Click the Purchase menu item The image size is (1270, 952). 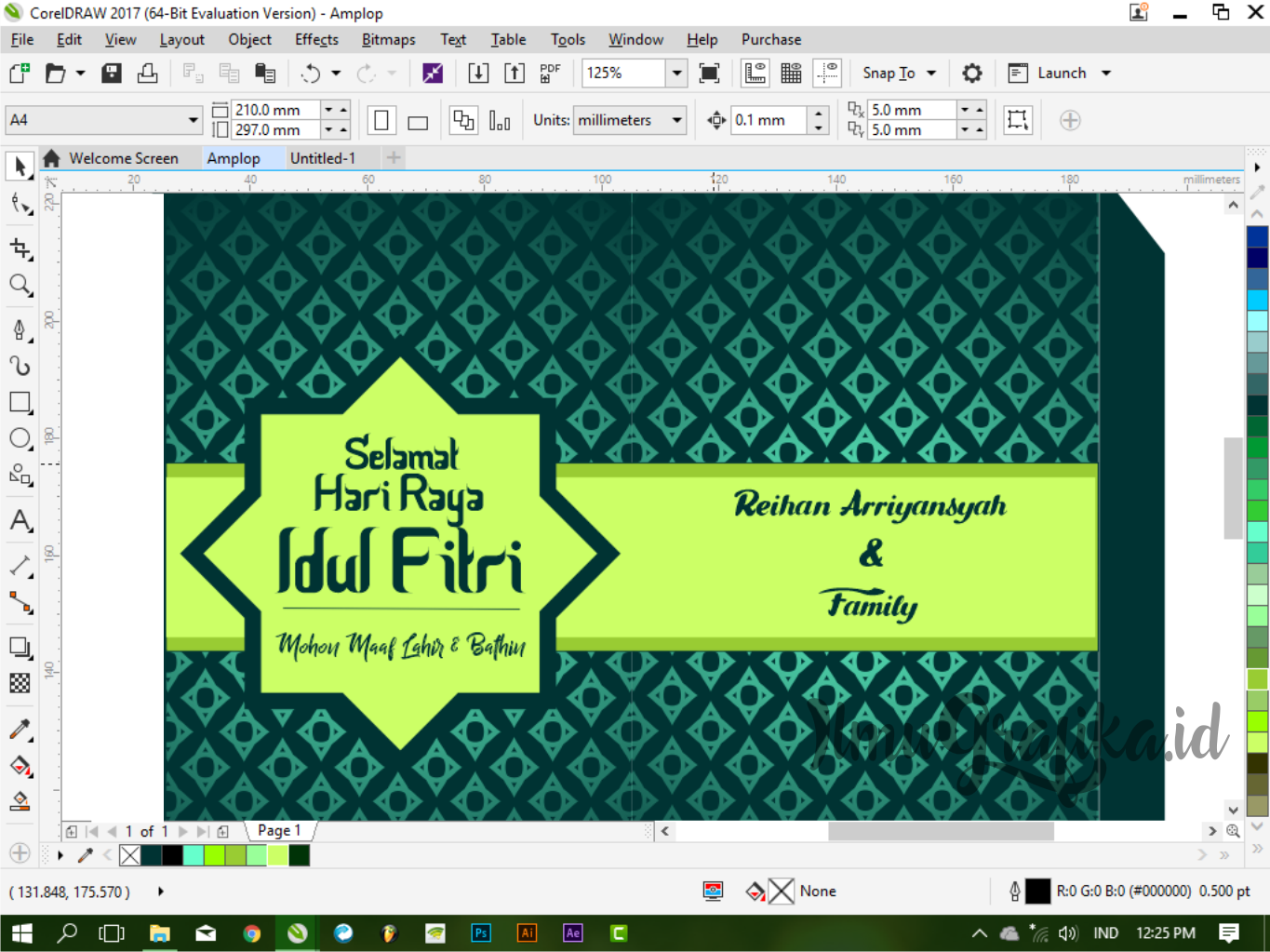click(771, 39)
